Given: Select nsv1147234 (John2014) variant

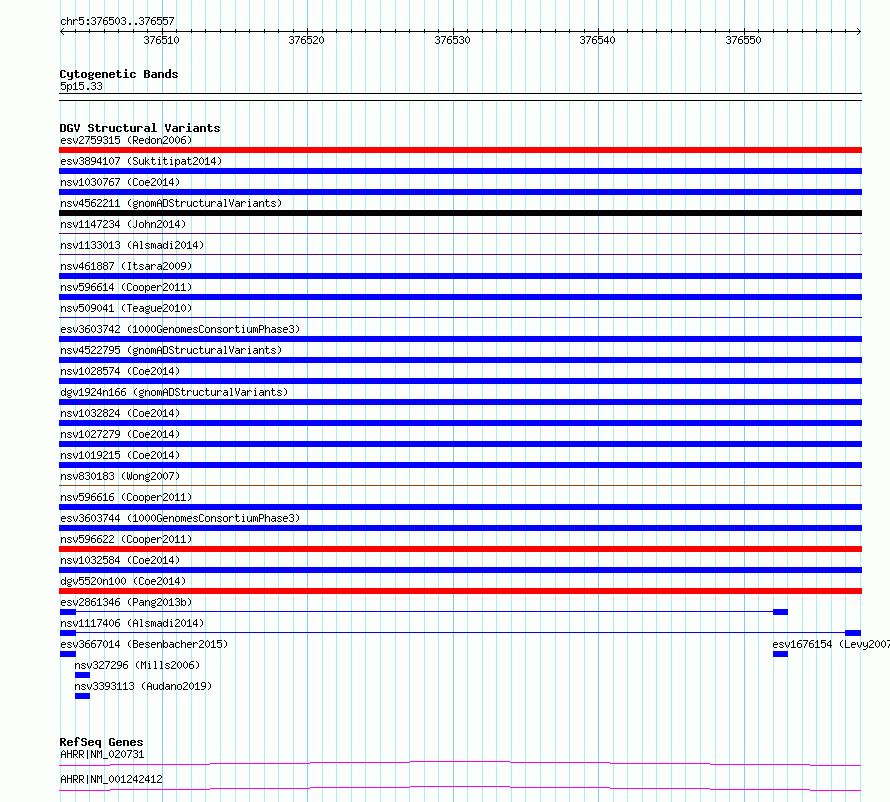Looking at the screenshot, I should coord(123,224).
